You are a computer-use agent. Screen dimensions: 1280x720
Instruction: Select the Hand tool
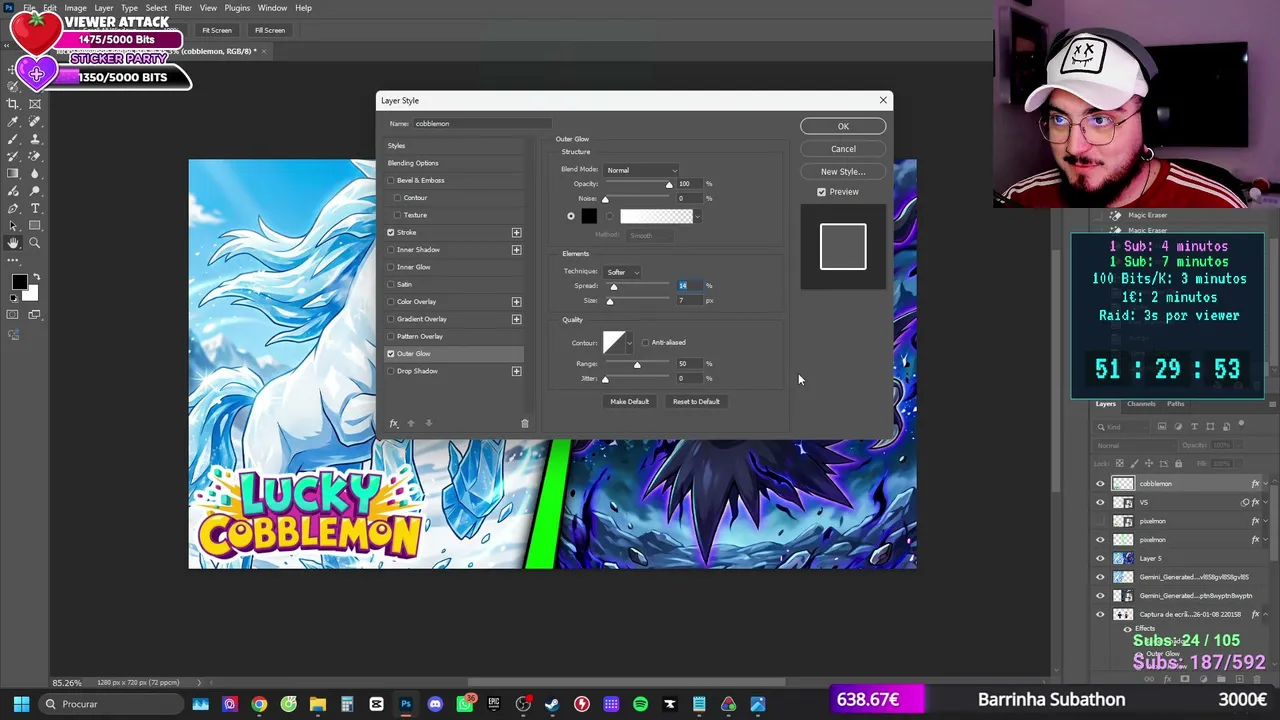(x=13, y=243)
